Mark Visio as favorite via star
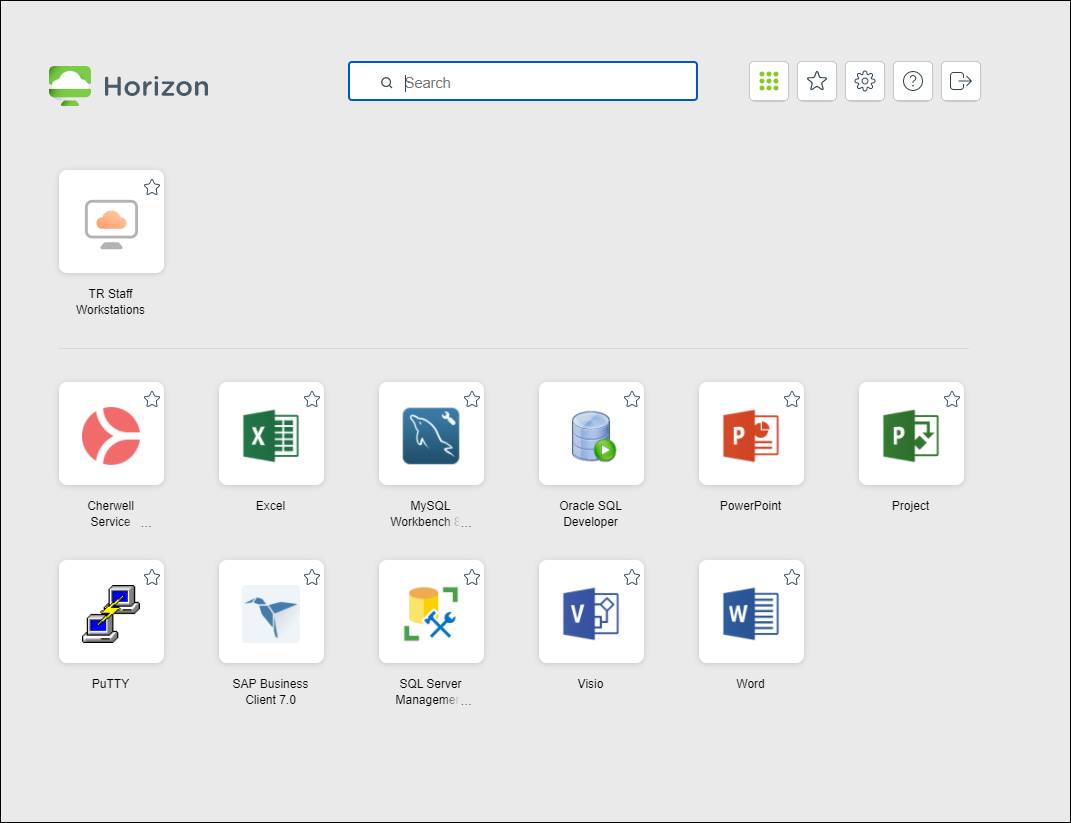Viewport: 1071px width, 823px height. [x=632, y=577]
